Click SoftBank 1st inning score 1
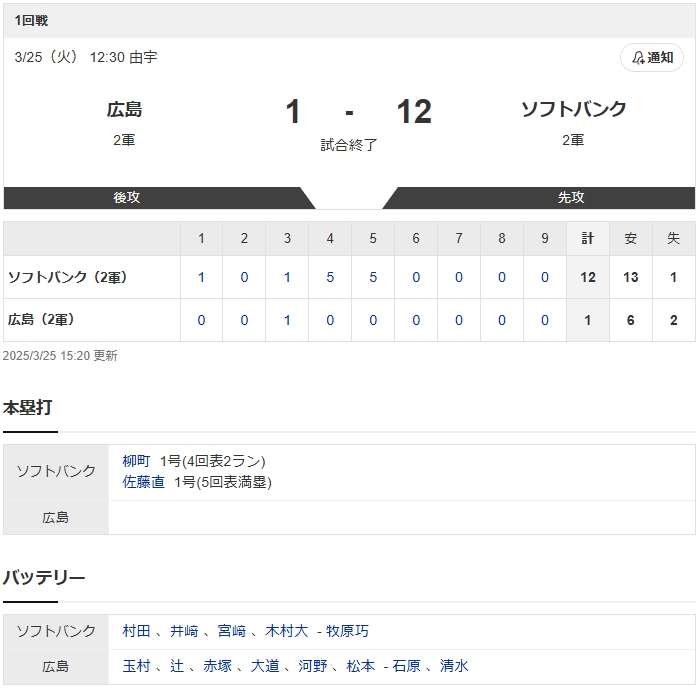This screenshot has width=698, height=689. pyautogui.click(x=201, y=277)
